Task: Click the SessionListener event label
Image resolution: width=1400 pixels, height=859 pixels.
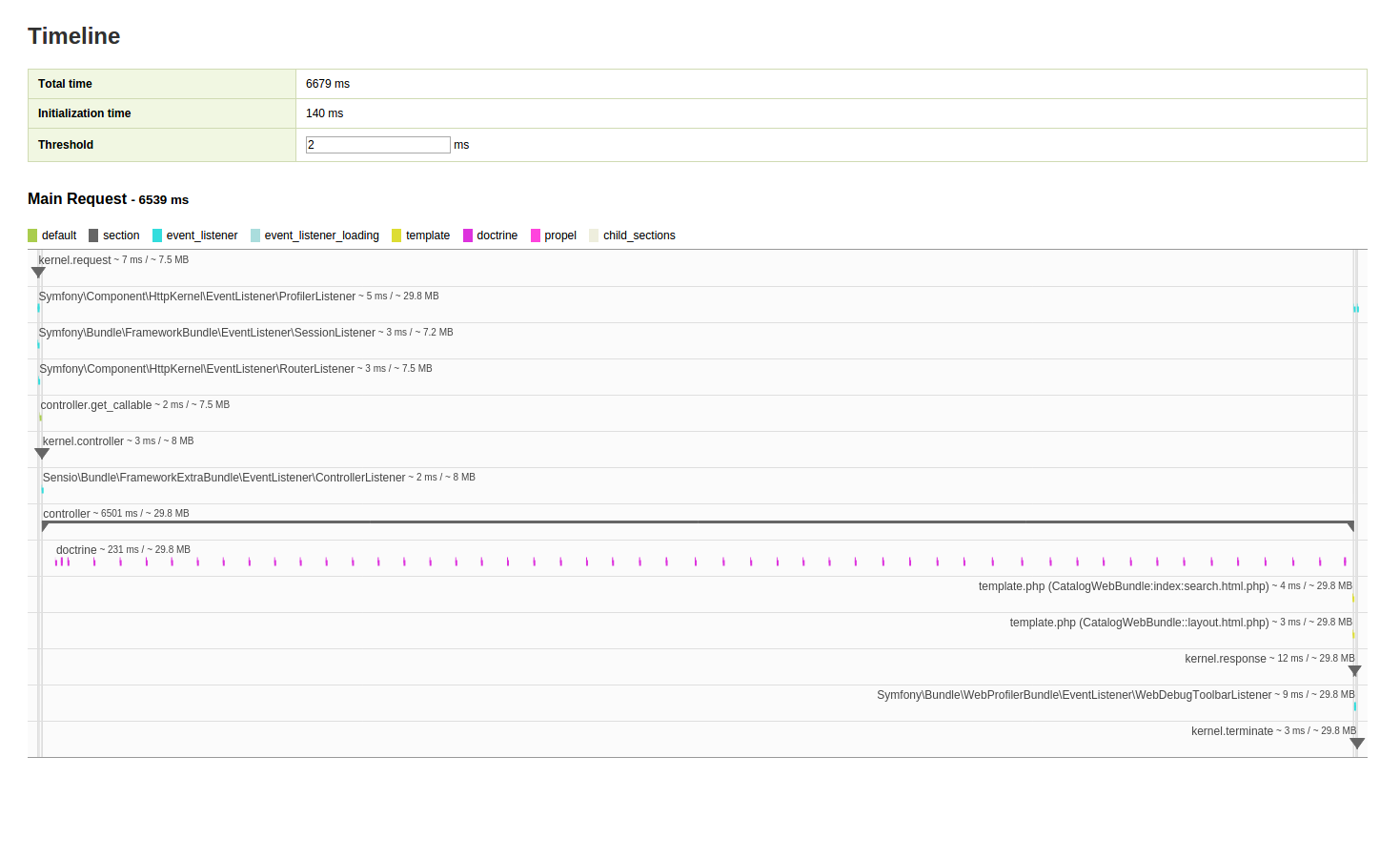Action: 207,333
